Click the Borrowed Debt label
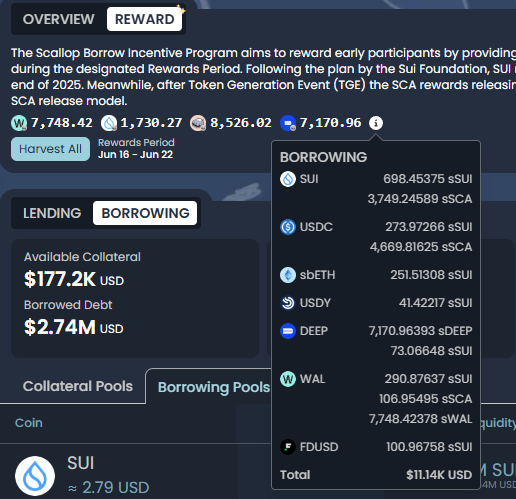516x499 pixels. pos(68,305)
